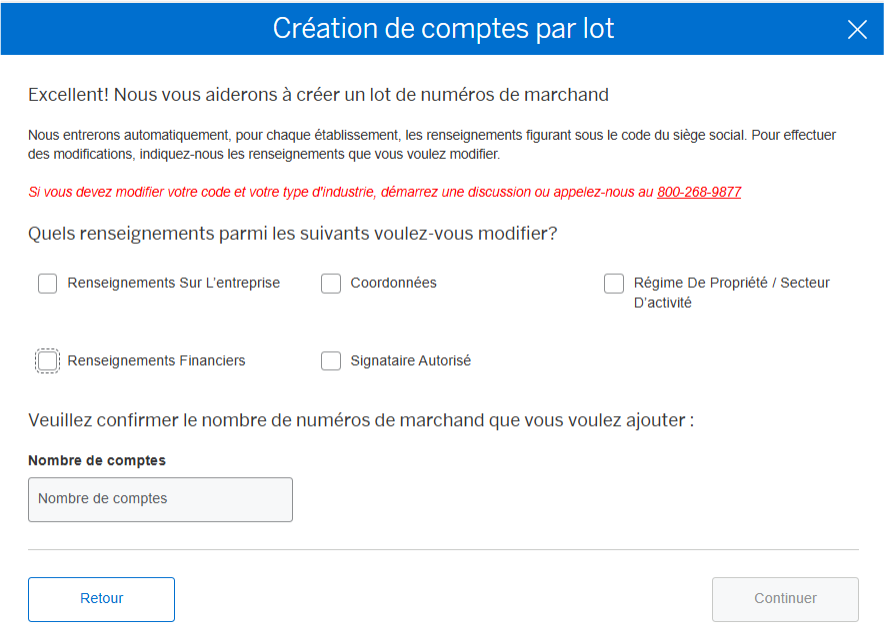Tick the Coordonnées checkbox
884x638 pixels.
pos(331,284)
